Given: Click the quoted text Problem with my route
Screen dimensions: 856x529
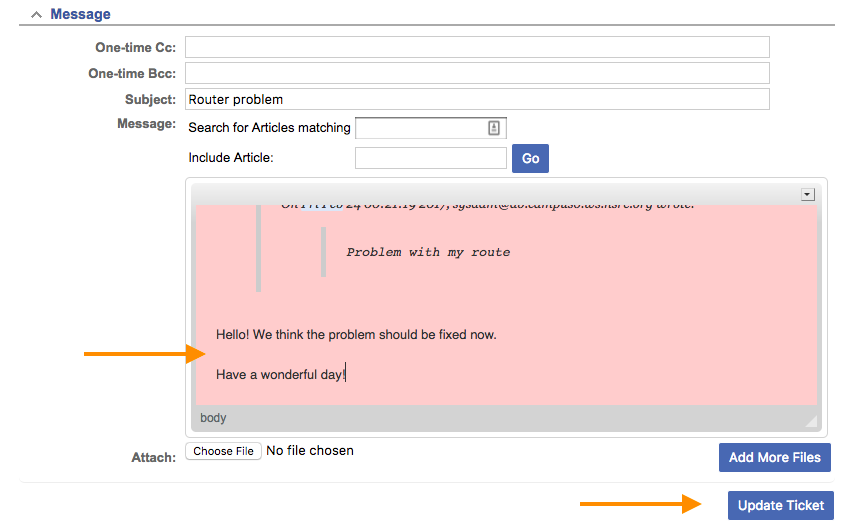Looking at the screenshot, I should (x=428, y=252).
